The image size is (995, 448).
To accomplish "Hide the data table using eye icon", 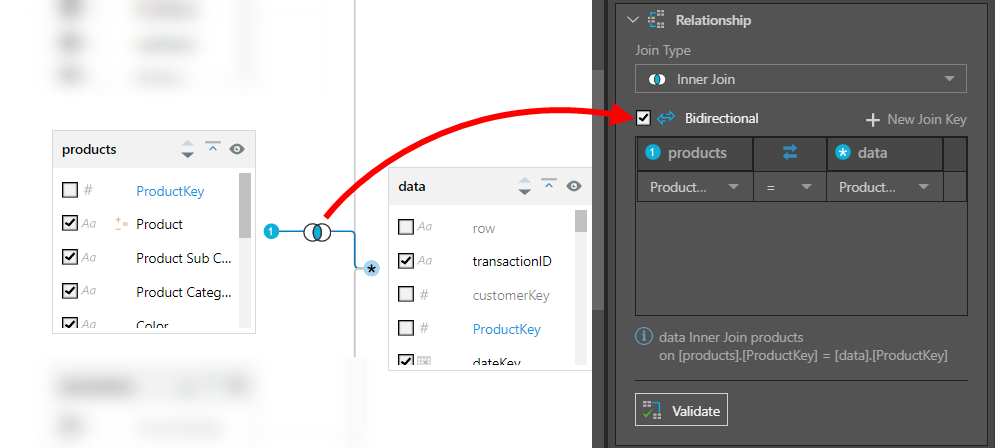I will click(x=574, y=186).
